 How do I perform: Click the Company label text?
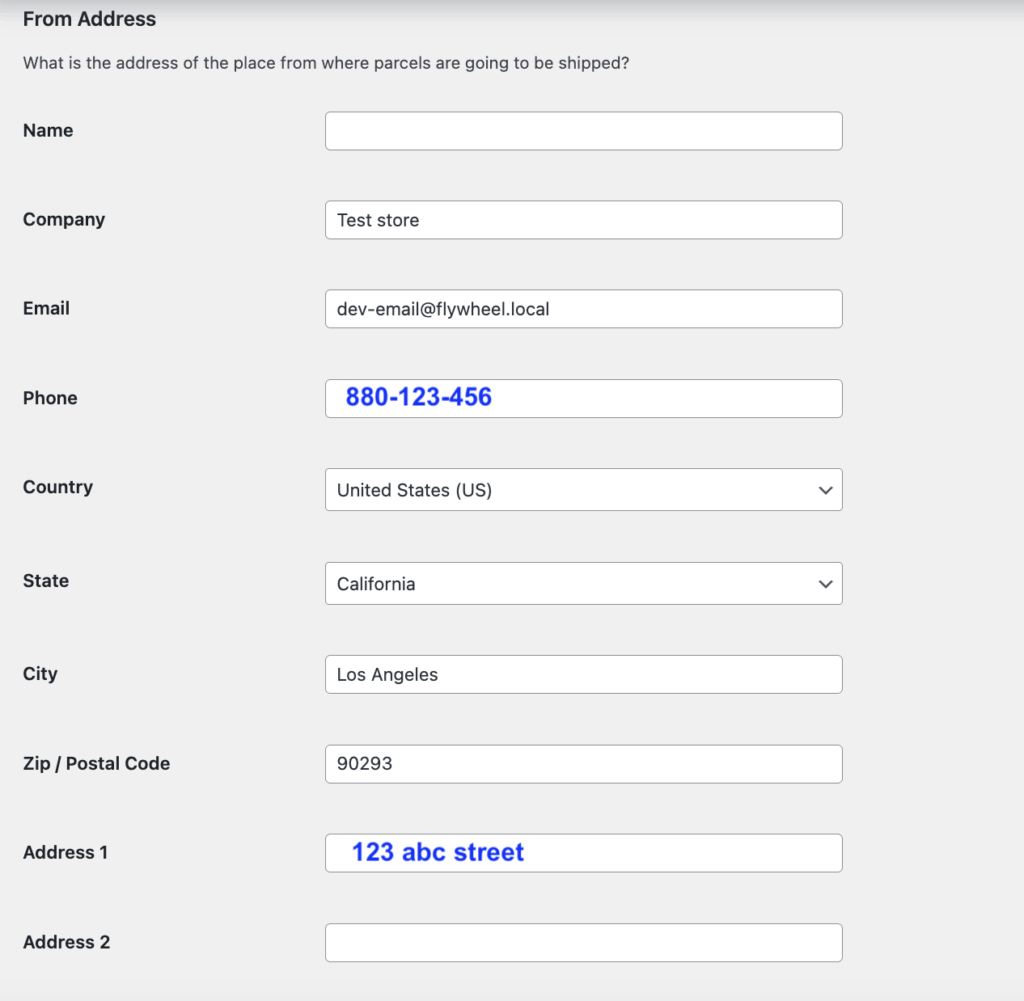(64, 220)
